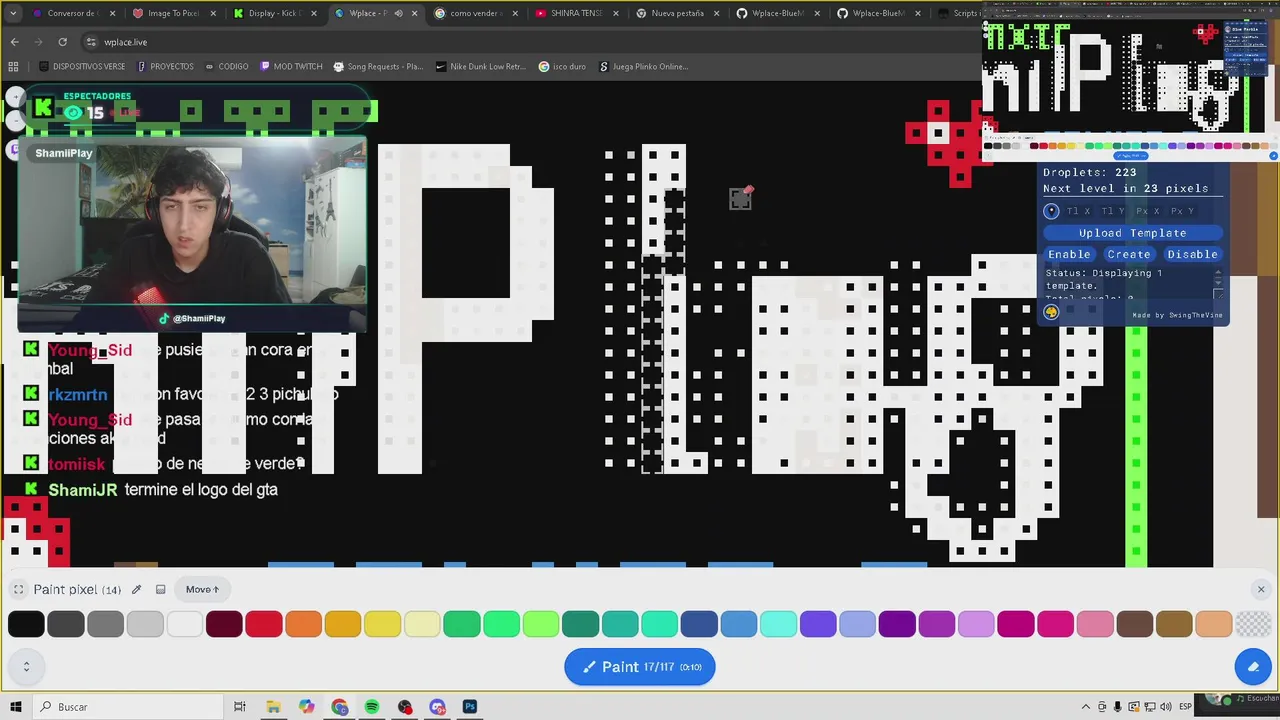Select the yellow color swatch
The height and width of the screenshot is (720, 1280).
(x=382, y=625)
